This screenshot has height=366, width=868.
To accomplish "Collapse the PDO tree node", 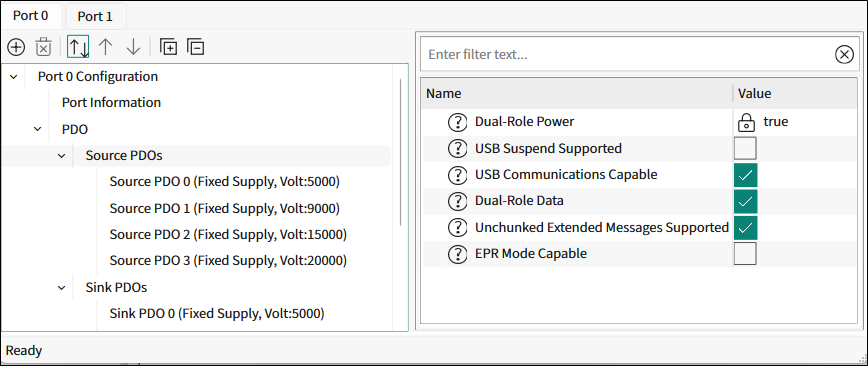I will [38, 129].
